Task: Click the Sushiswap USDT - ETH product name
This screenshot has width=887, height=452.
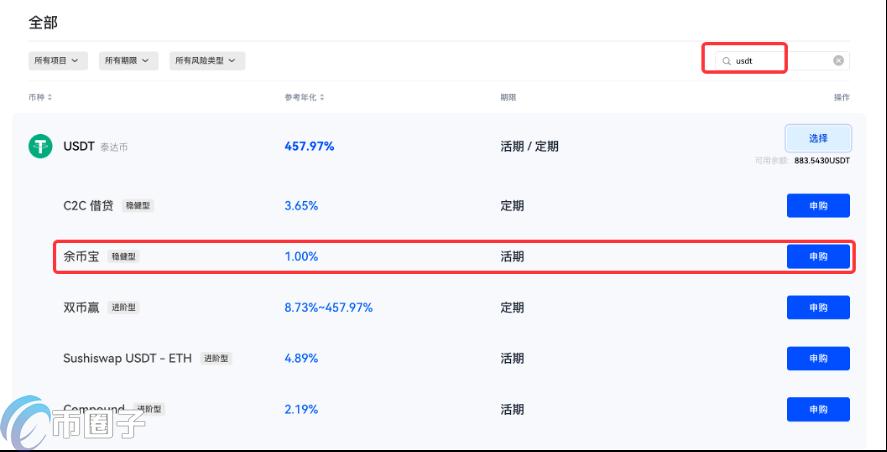Action: (x=127, y=358)
